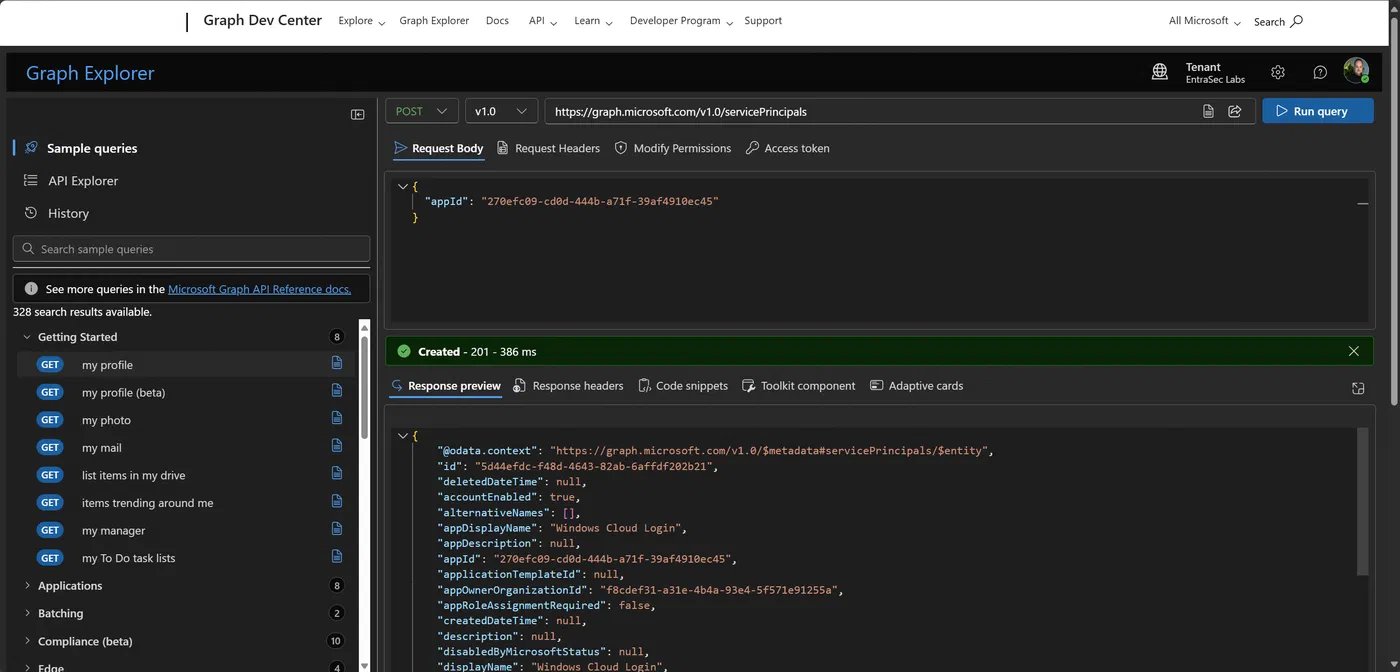Open docs icon for items trending around me
Image resolution: width=1400 pixels, height=672 pixels.
click(337, 501)
